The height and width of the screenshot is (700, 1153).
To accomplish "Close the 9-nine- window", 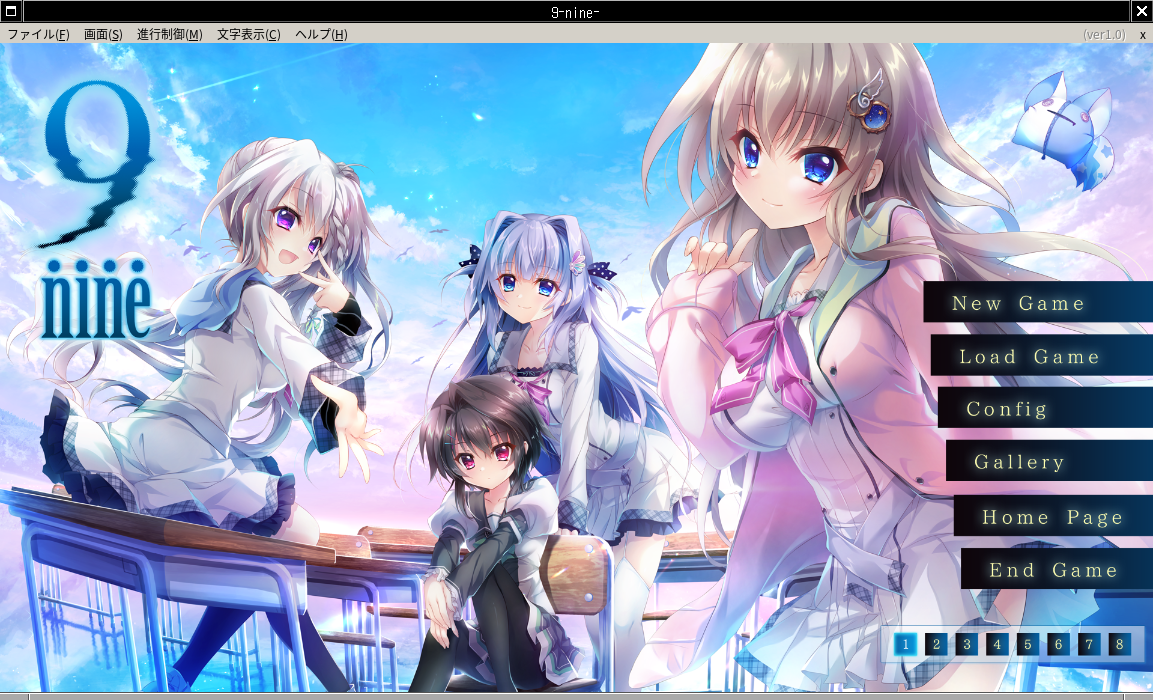I will pos(1141,11).
